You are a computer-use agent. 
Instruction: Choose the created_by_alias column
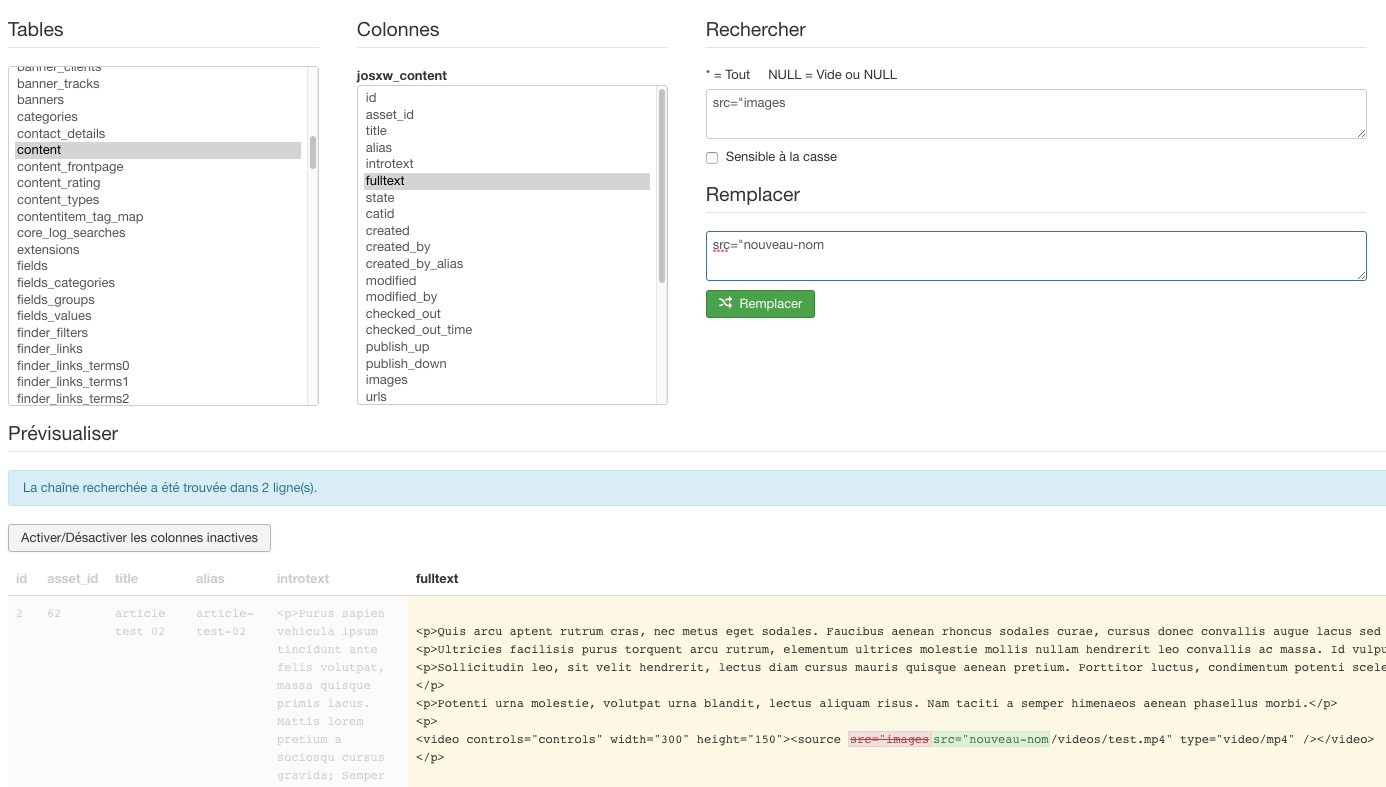coord(507,264)
